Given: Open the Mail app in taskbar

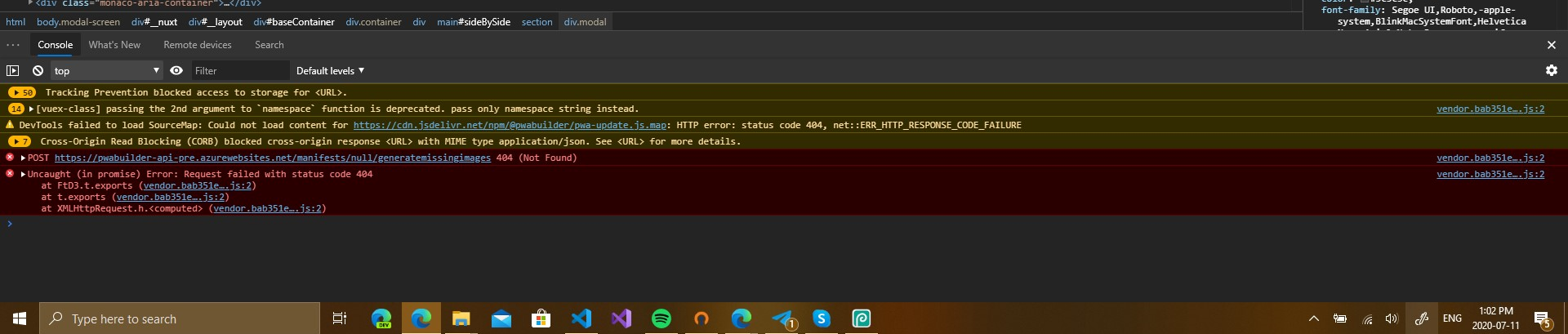Looking at the screenshot, I should coord(501,318).
